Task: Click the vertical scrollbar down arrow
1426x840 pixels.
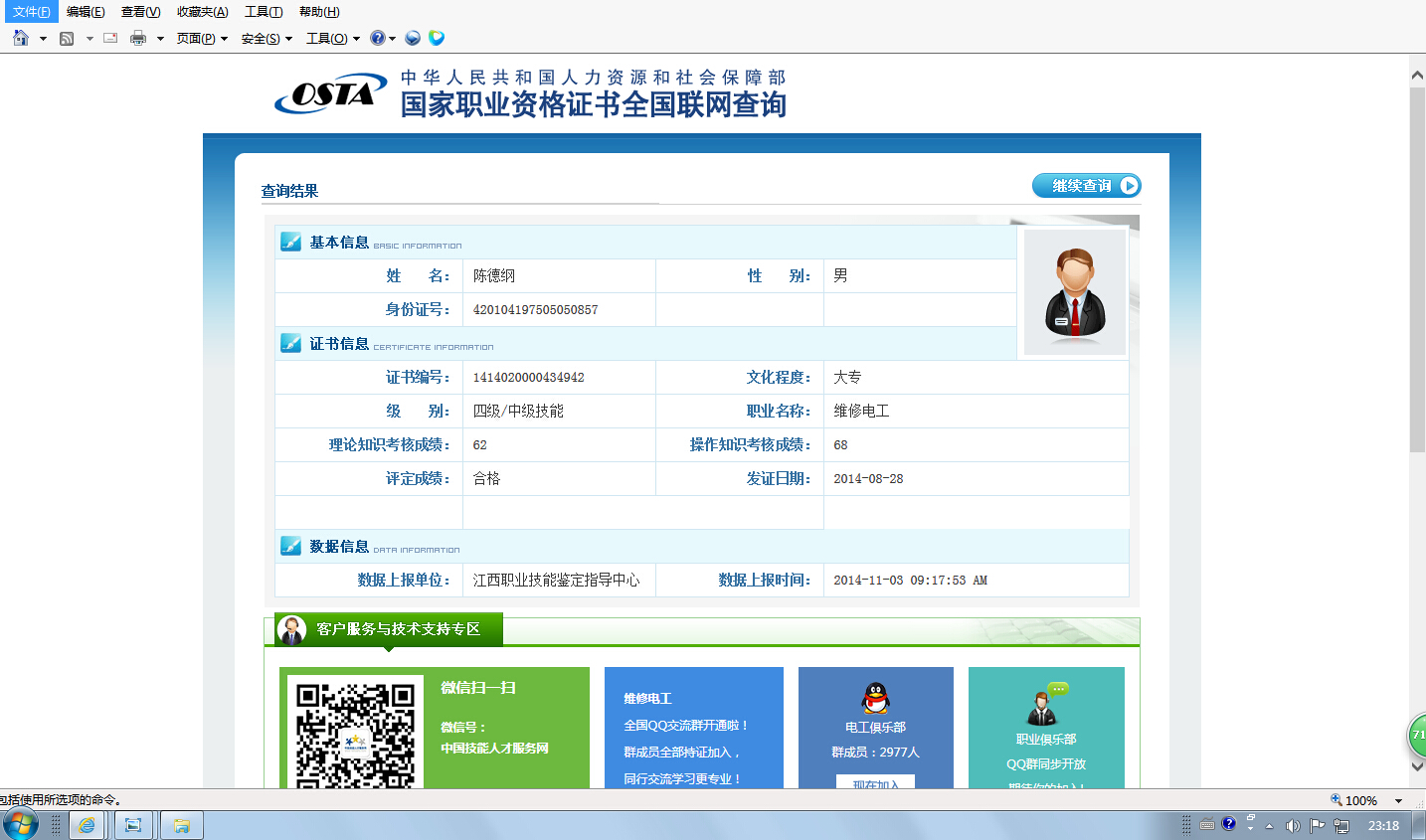Action: tap(1417, 766)
